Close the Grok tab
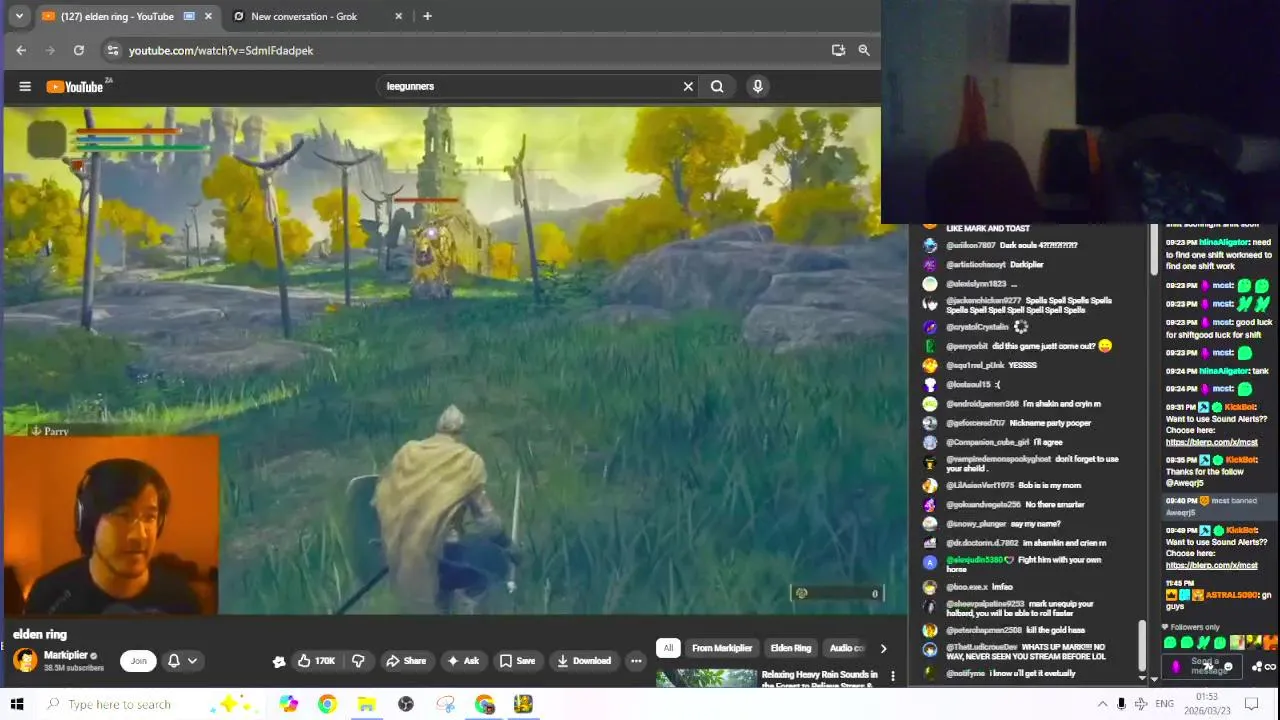The width and height of the screenshot is (1280, 720). [x=399, y=16]
